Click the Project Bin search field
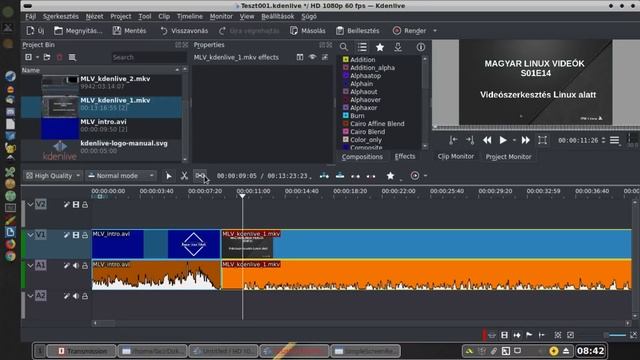This screenshot has height=360, width=640. tap(149, 58)
